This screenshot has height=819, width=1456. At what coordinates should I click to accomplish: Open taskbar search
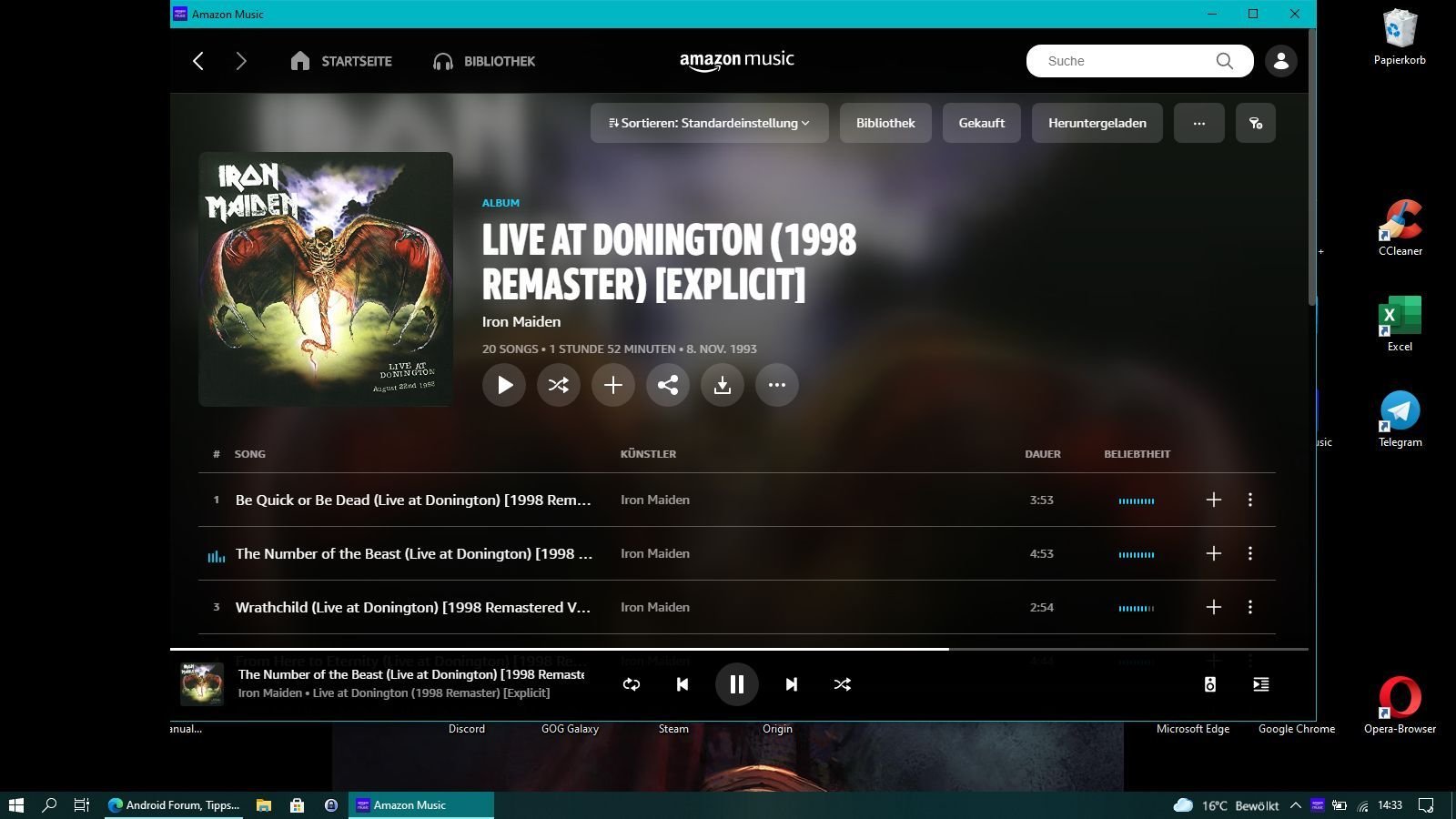(x=49, y=804)
